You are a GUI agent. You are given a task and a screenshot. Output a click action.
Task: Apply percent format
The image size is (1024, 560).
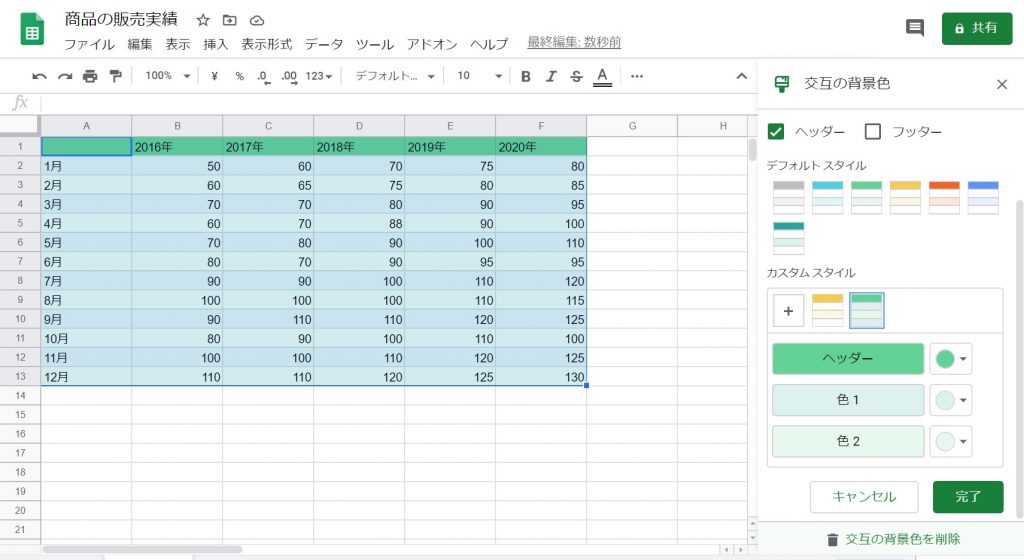pyautogui.click(x=240, y=76)
